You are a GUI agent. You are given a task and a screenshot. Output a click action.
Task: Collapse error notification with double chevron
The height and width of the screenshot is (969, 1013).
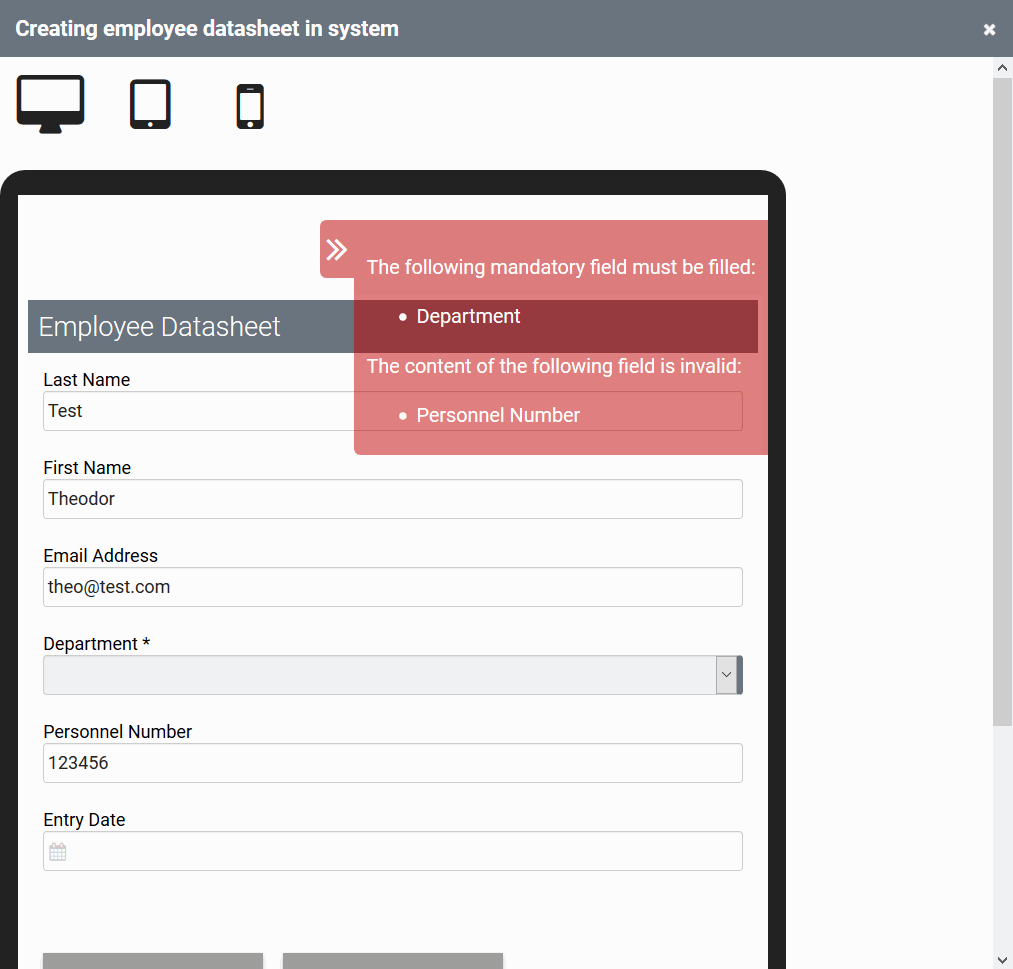pyautogui.click(x=337, y=250)
